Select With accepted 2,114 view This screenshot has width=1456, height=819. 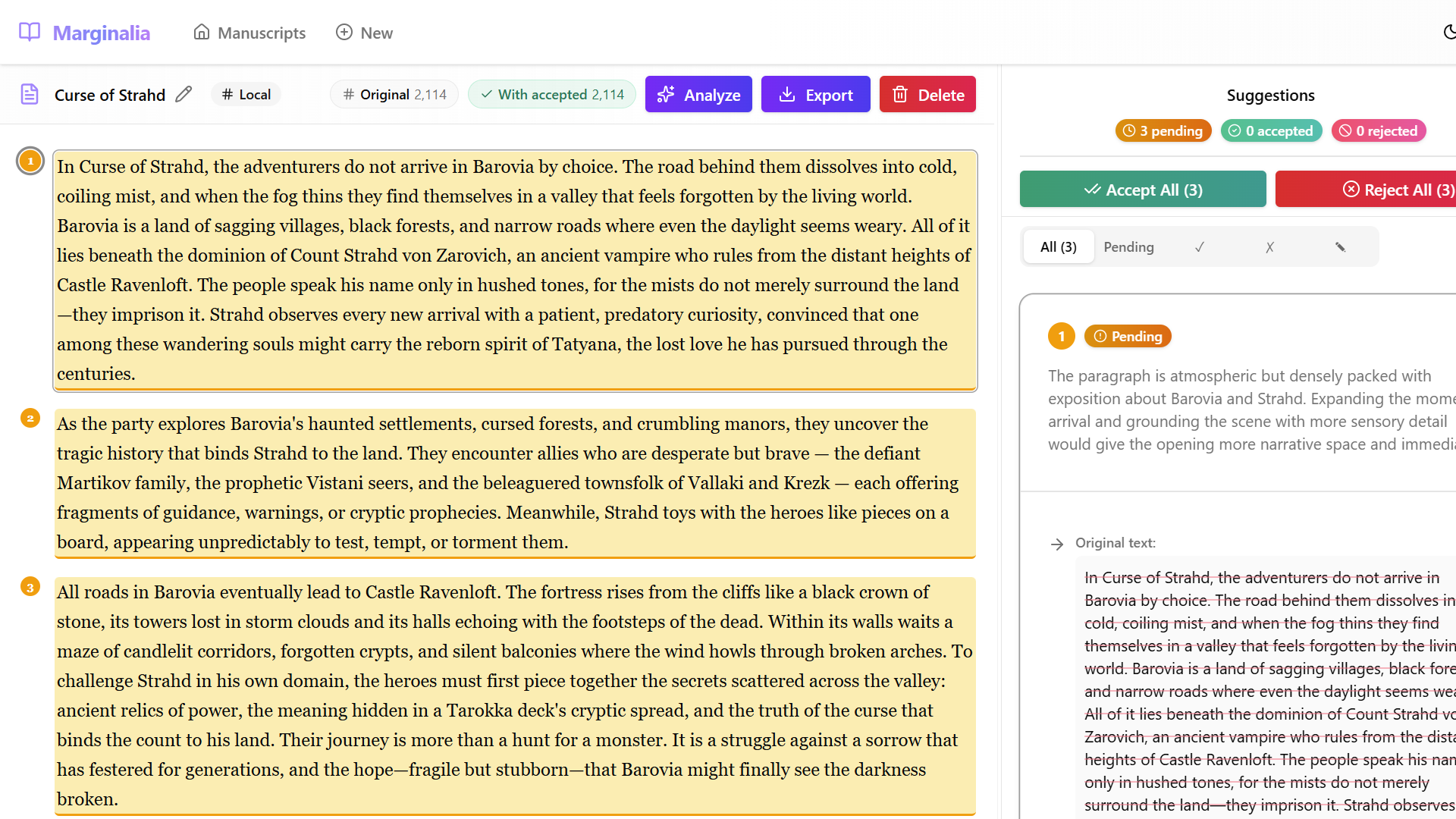[552, 94]
